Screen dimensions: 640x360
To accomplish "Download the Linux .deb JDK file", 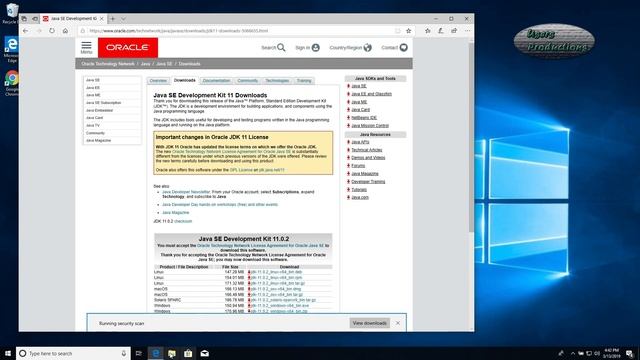I will click(276, 272).
